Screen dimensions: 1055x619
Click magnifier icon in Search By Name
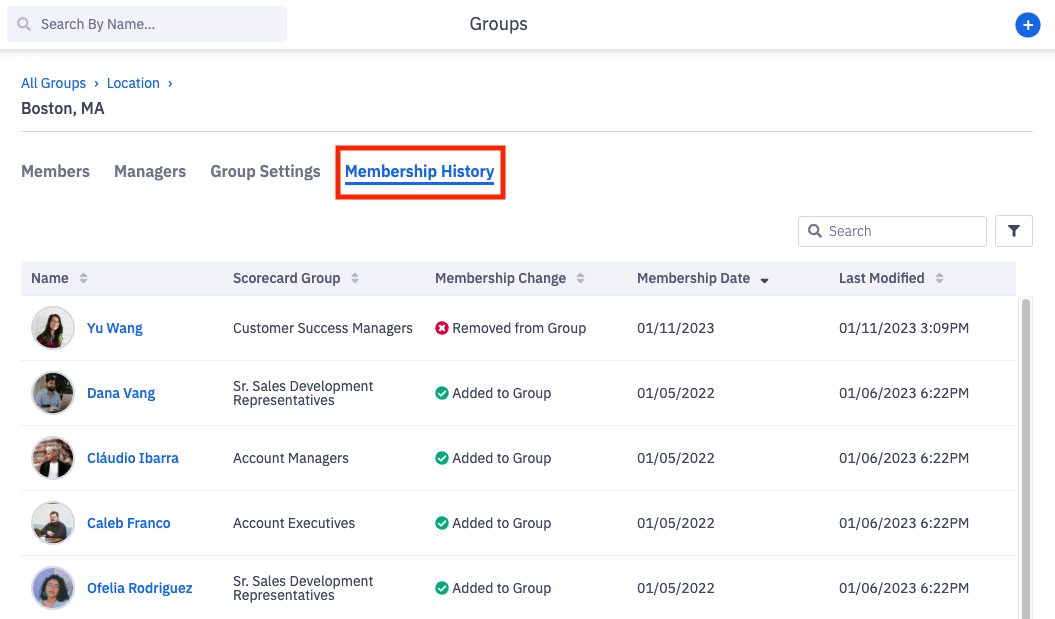tap(24, 24)
